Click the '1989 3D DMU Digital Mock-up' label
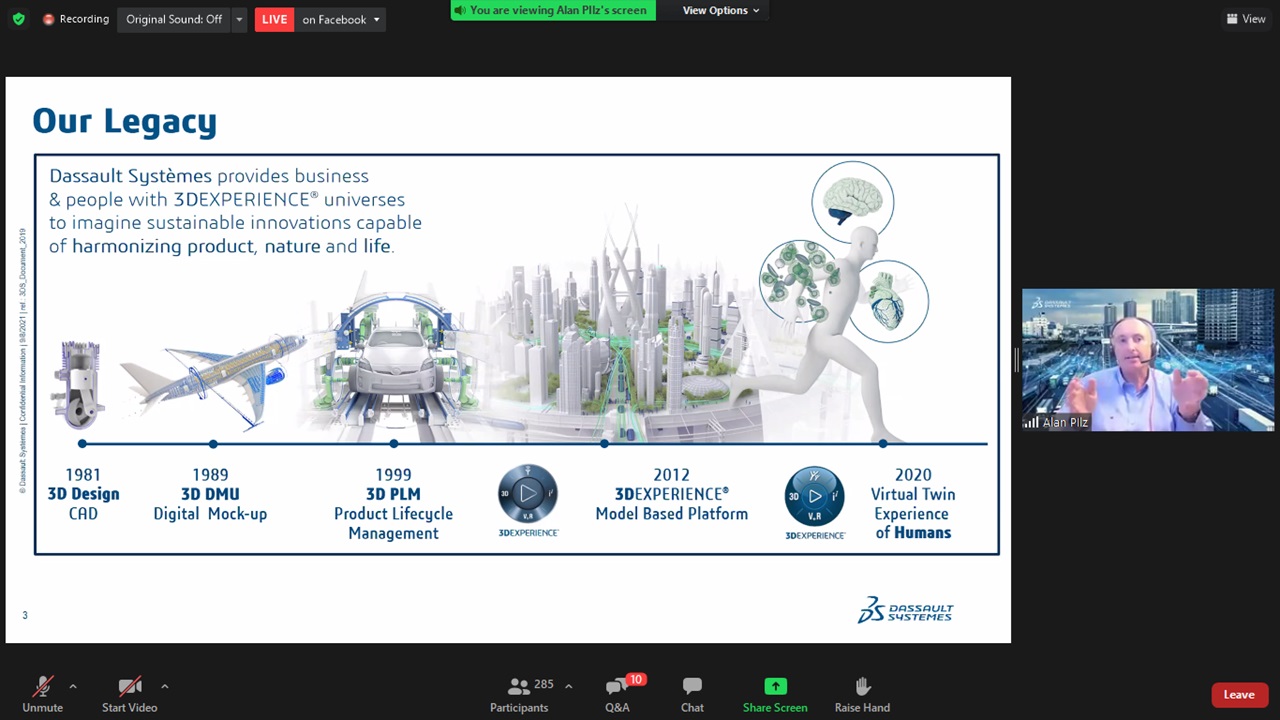Viewport: 1280px width, 720px height. [x=210, y=494]
